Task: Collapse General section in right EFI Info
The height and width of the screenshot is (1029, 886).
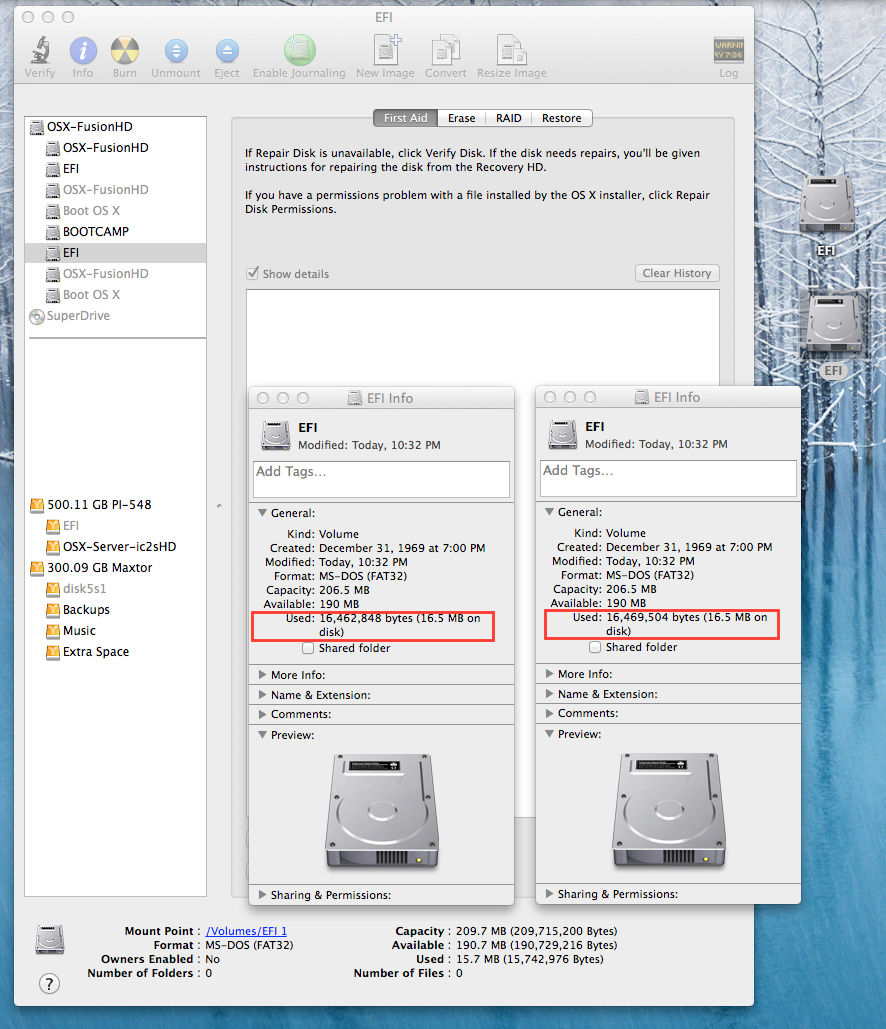Action: point(549,511)
